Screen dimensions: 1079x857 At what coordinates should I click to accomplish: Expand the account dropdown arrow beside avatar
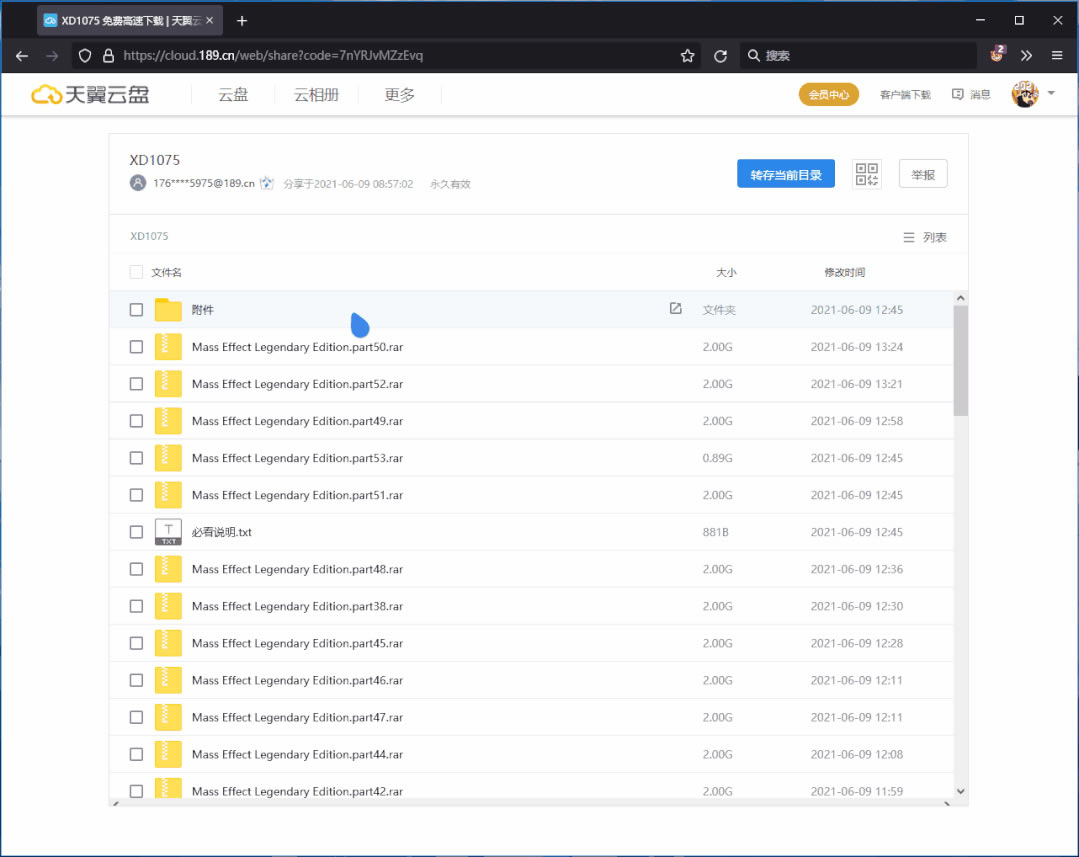click(1051, 93)
